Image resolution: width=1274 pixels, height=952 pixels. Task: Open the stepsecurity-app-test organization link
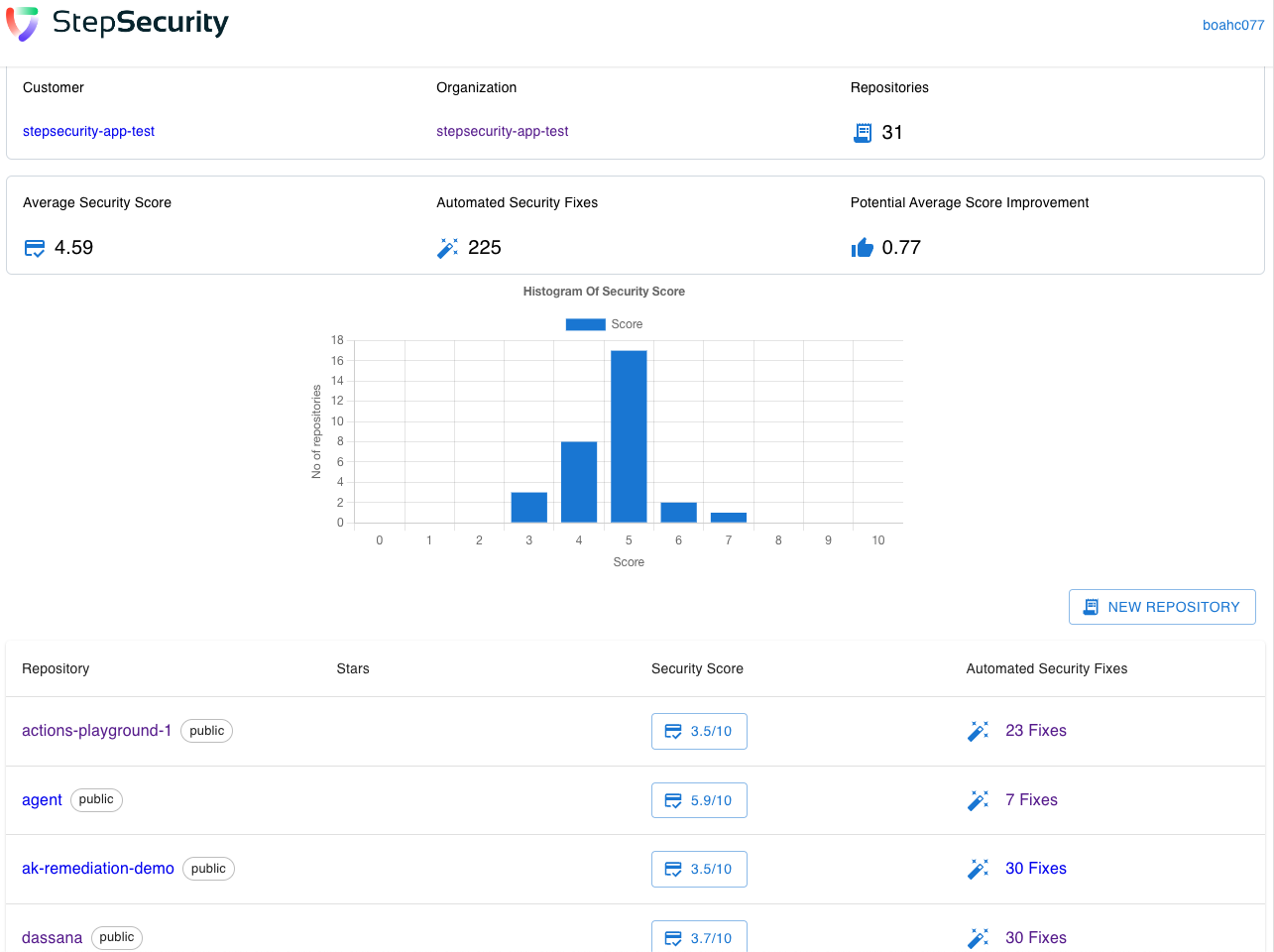(x=502, y=131)
